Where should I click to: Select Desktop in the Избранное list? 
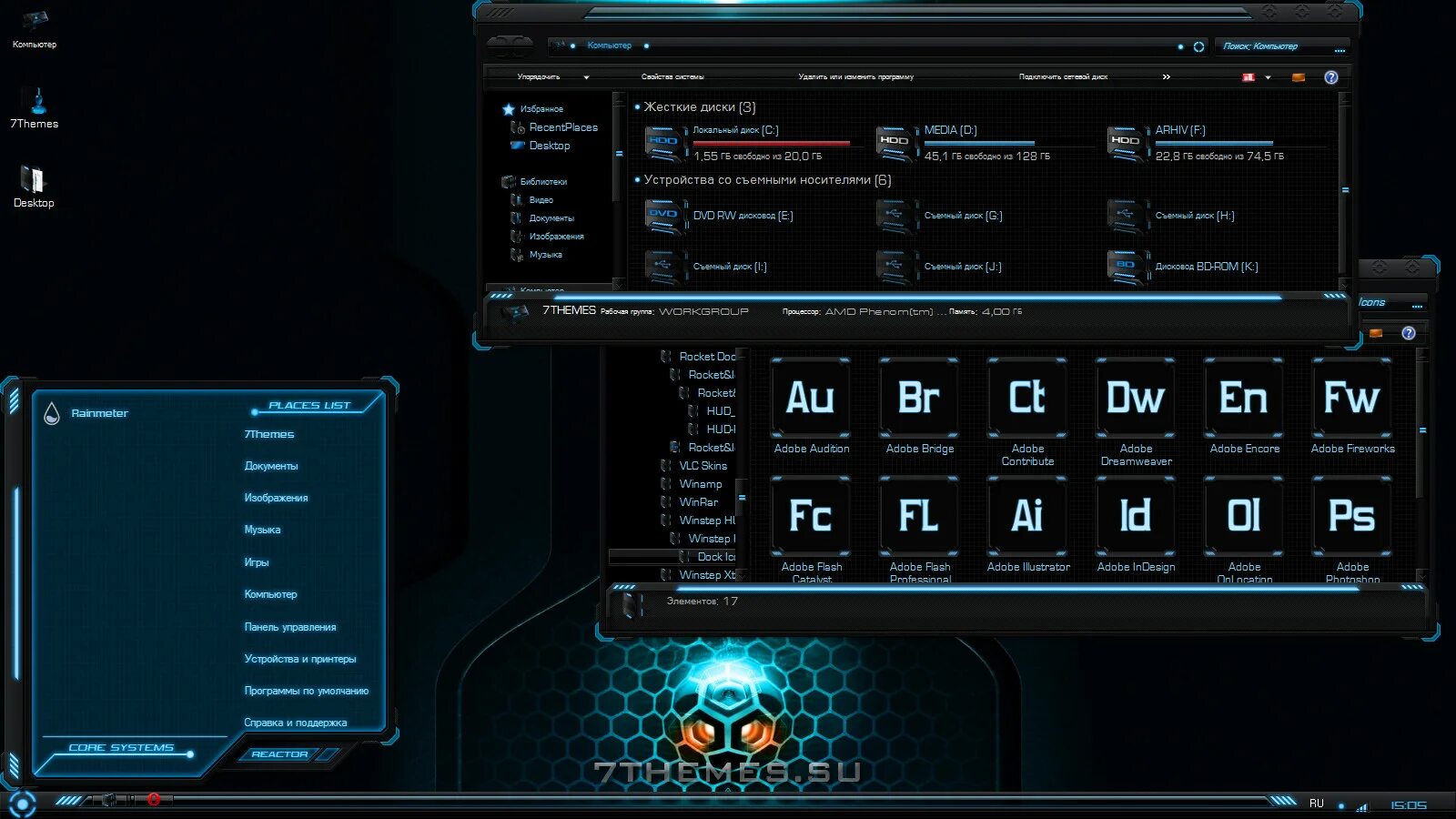[549, 146]
